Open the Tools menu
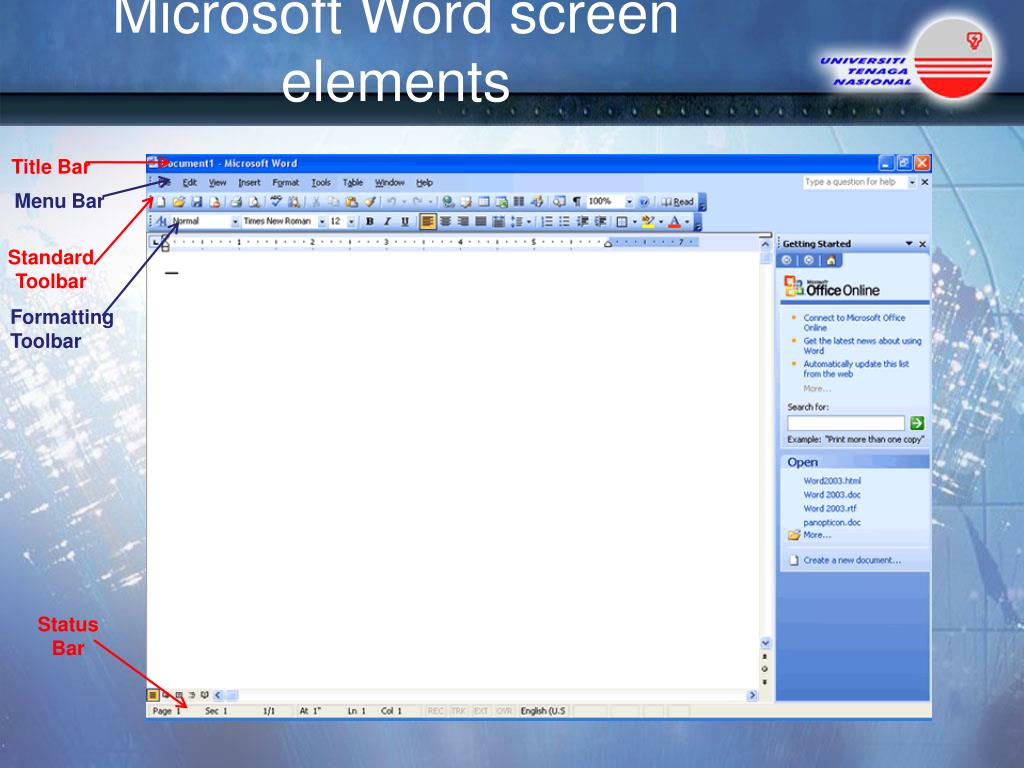Image resolution: width=1024 pixels, height=768 pixels. tap(321, 183)
